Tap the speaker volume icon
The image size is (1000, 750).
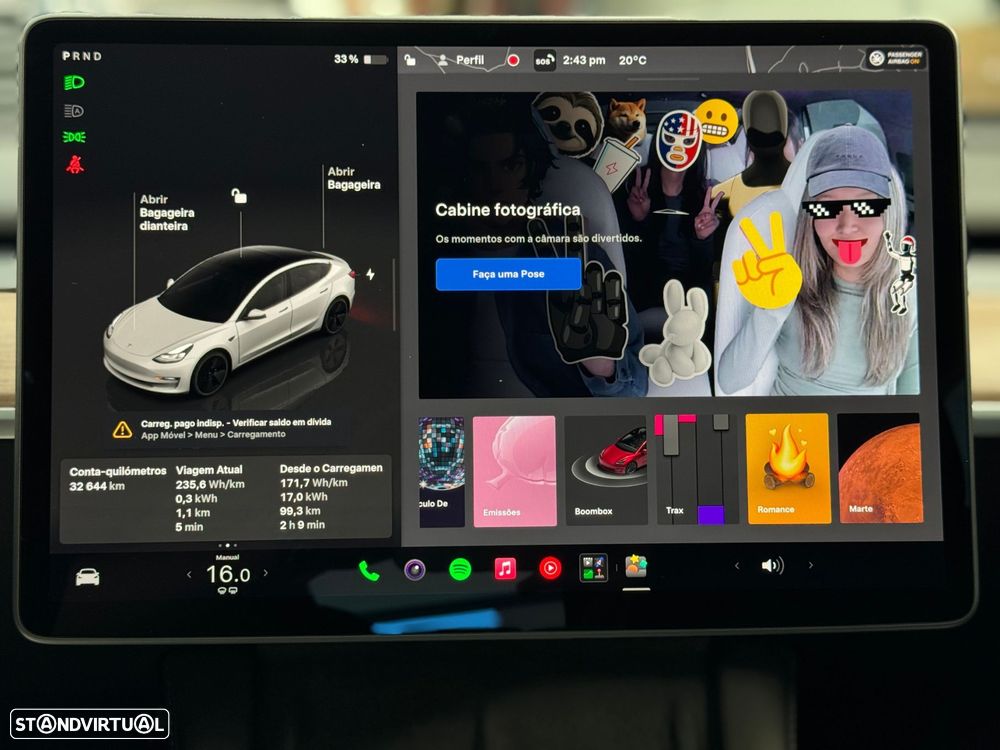[x=772, y=566]
